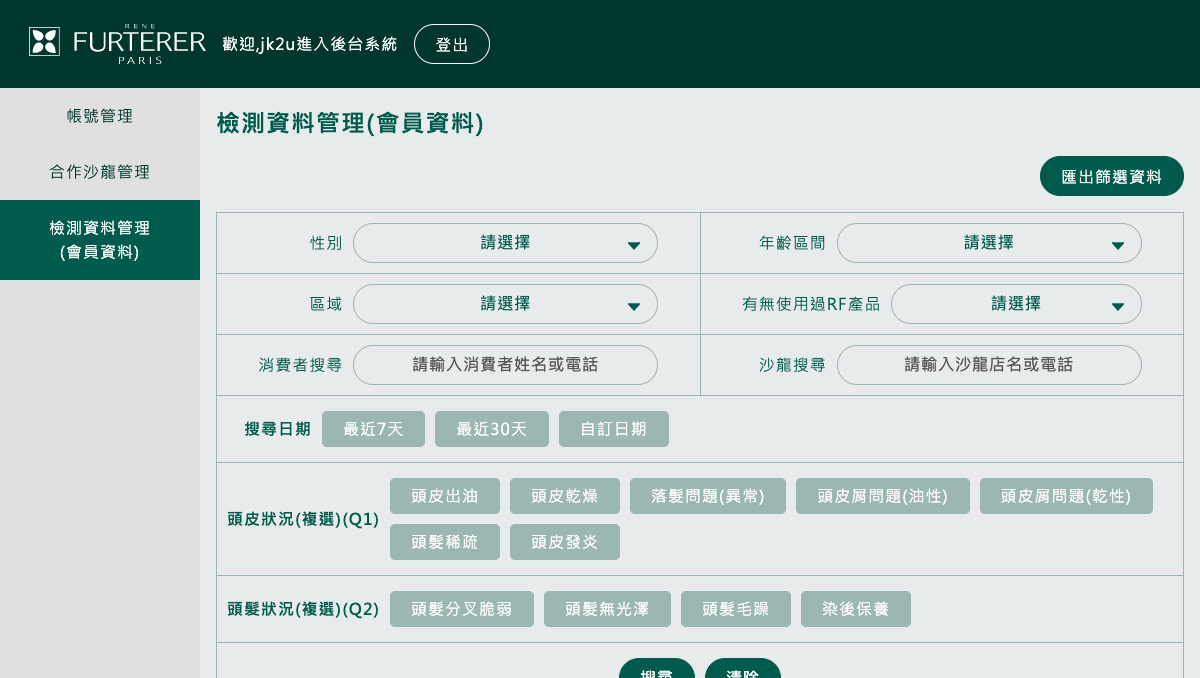The image size is (1200, 678).
Task: Switch to 合作沙龍管理 in sidebar
Action: tap(100, 171)
